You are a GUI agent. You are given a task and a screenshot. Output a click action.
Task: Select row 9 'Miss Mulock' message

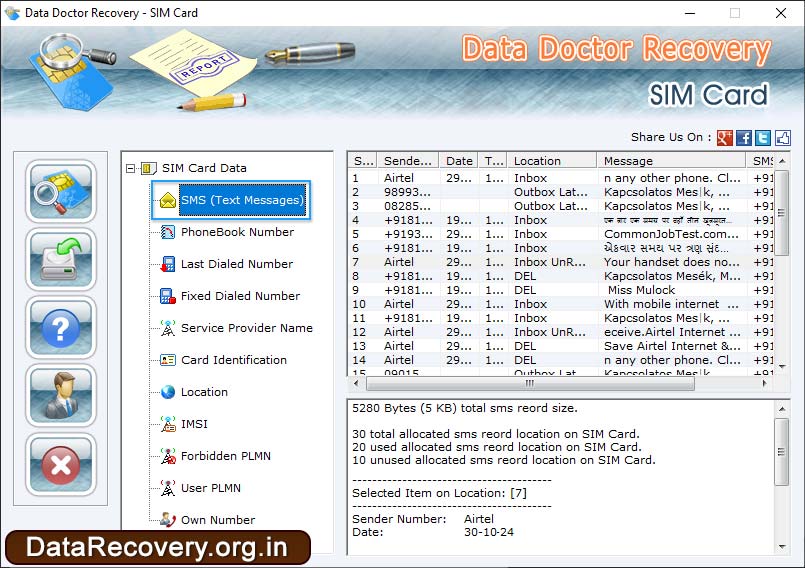[x=561, y=290]
